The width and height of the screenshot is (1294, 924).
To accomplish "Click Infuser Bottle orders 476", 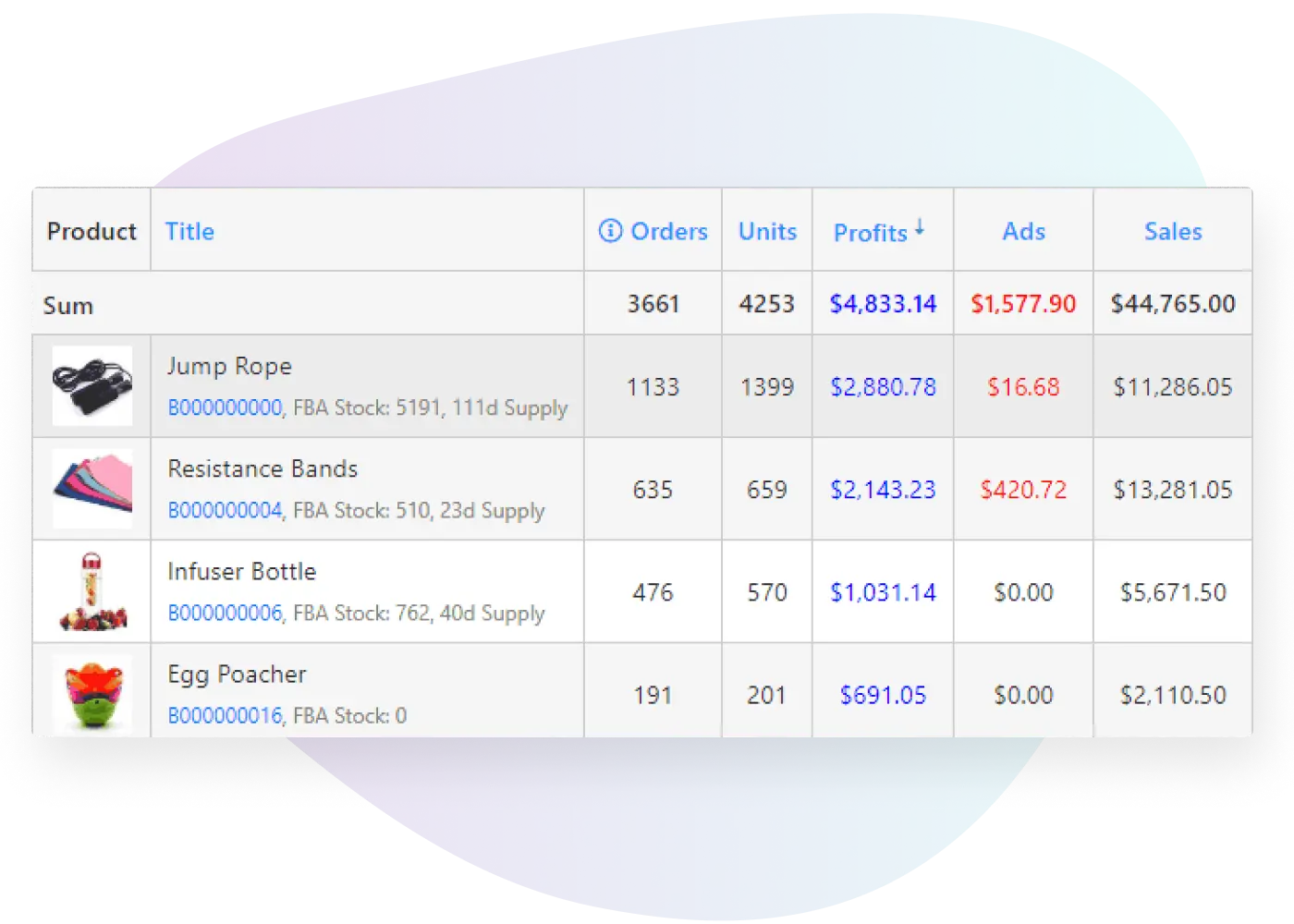I will 653,592.
